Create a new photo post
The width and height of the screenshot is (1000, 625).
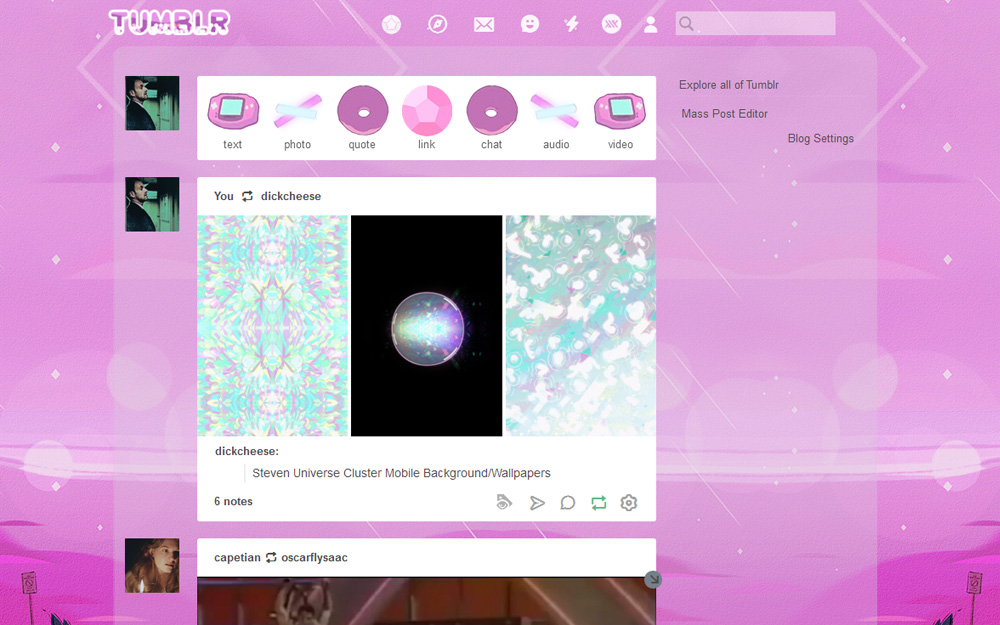297,118
